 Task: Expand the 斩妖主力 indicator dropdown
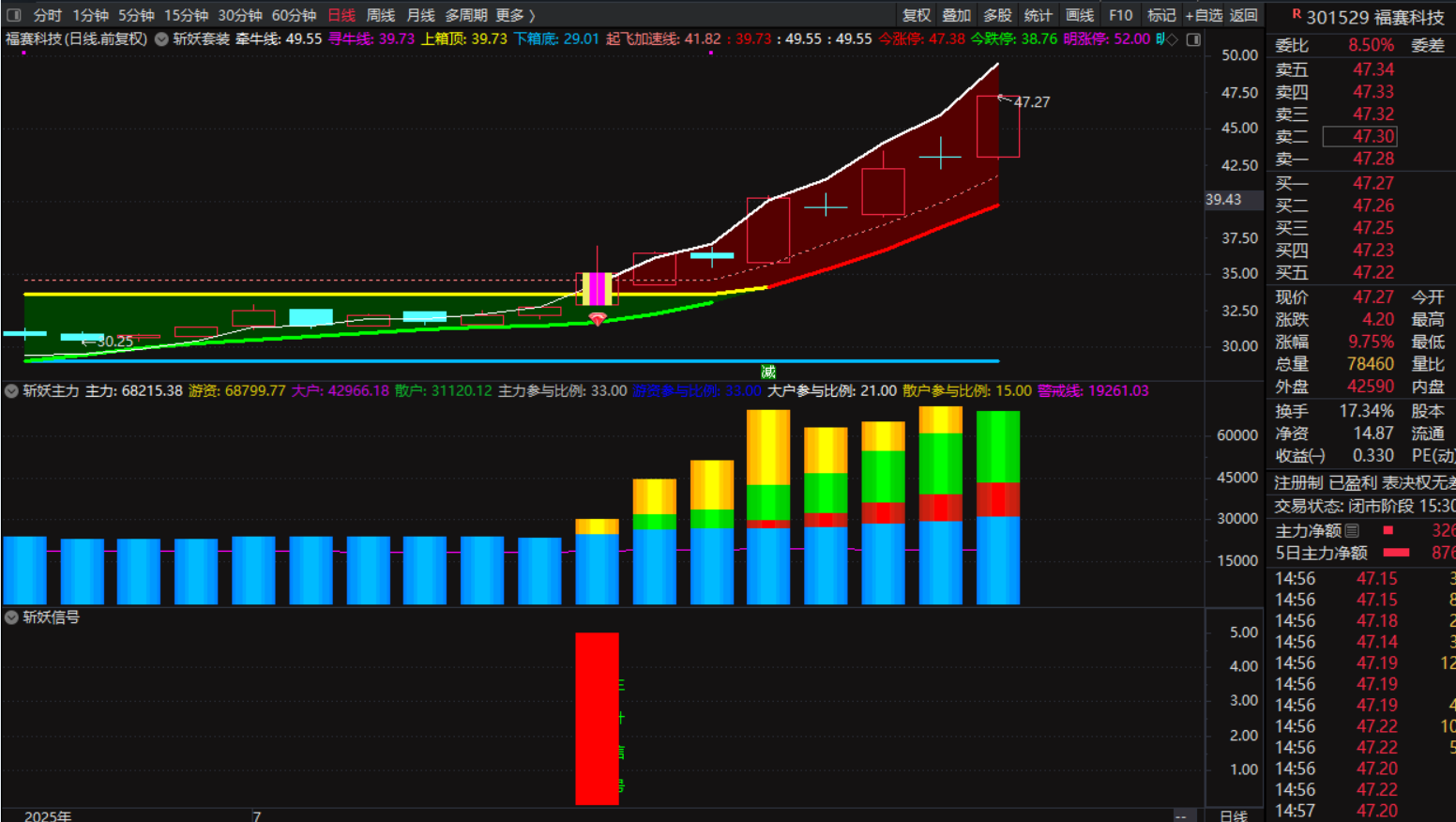point(11,391)
